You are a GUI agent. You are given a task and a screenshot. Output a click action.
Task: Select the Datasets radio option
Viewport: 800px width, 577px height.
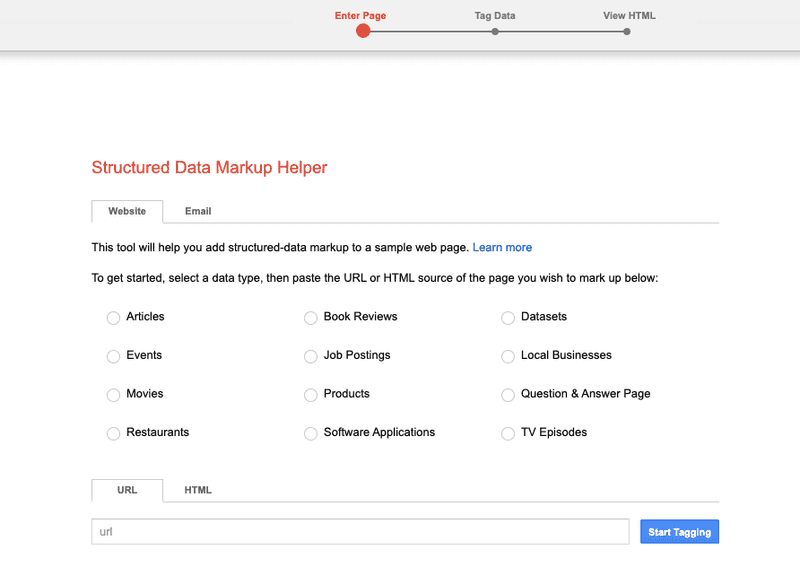pos(508,318)
